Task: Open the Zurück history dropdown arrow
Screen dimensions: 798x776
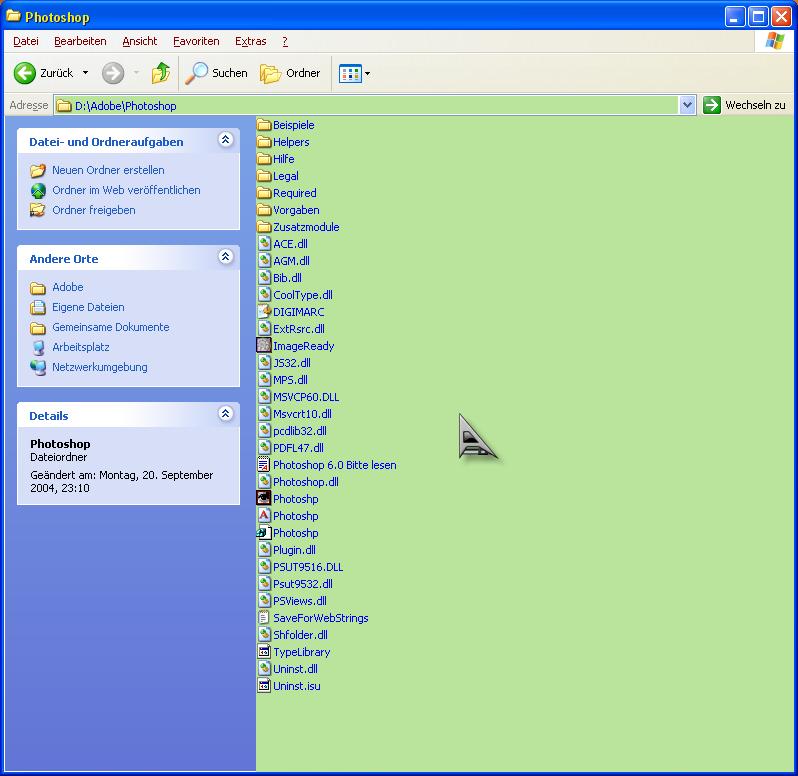Action: tap(86, 73)
